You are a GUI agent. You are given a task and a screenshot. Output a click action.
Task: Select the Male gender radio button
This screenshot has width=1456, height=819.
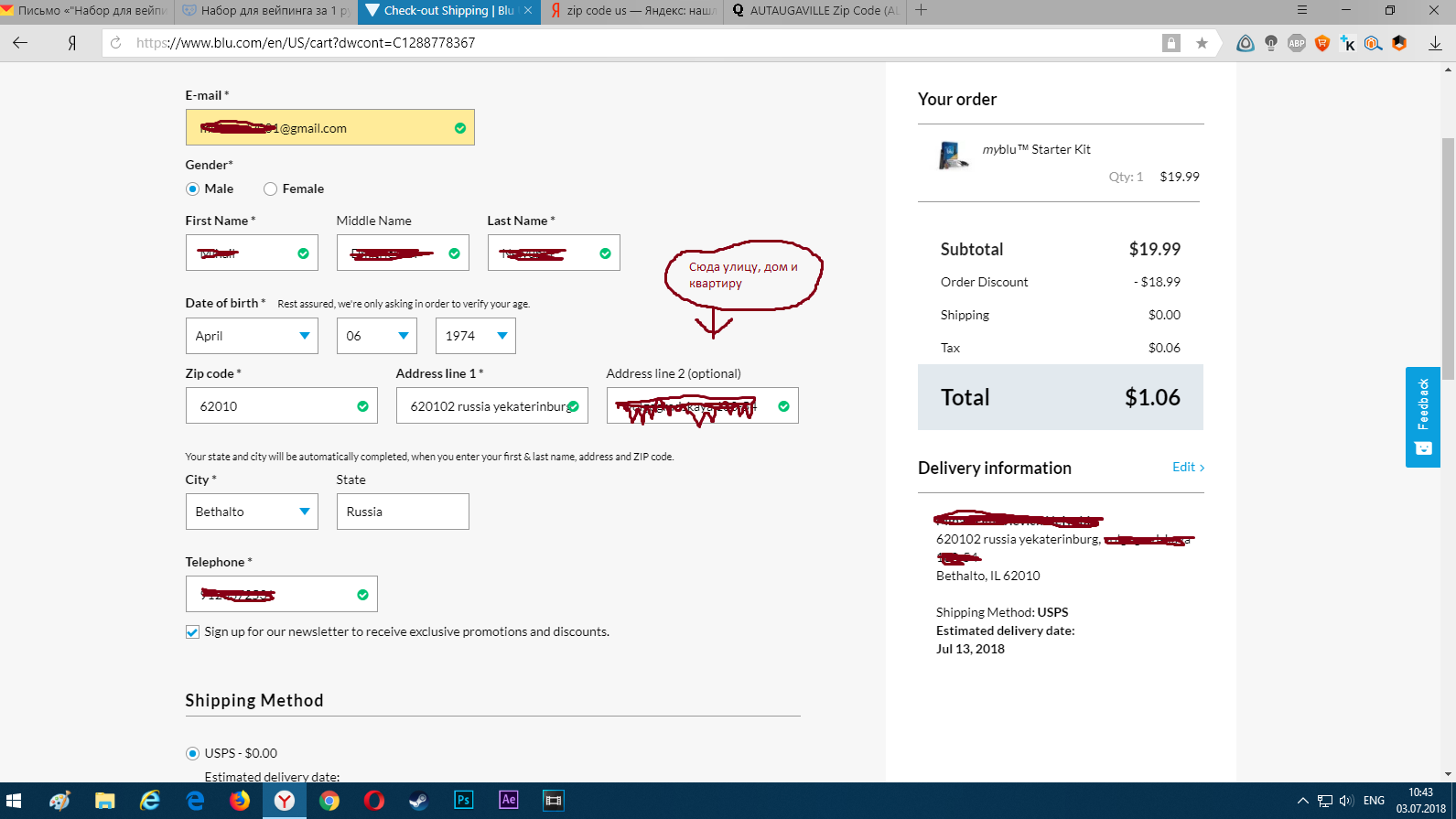tap(192, 189)
